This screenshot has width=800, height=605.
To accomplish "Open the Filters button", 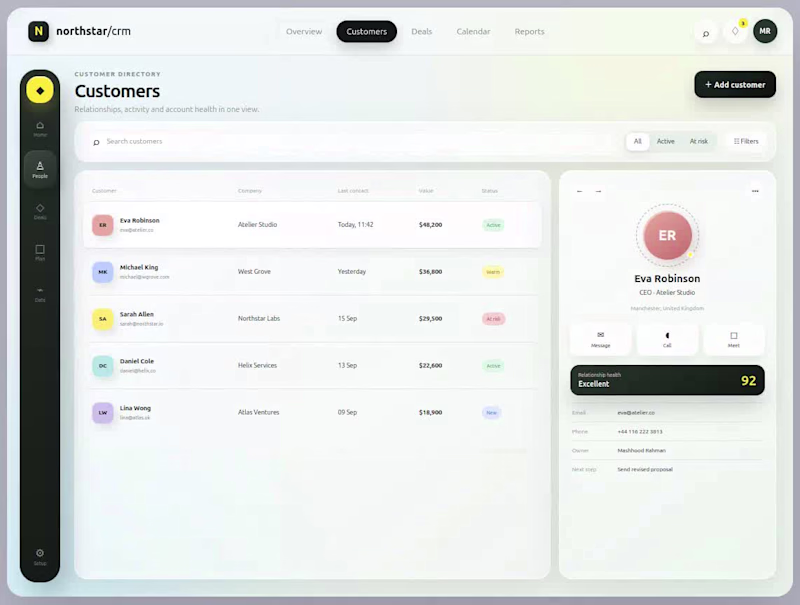I will point(746,141).
